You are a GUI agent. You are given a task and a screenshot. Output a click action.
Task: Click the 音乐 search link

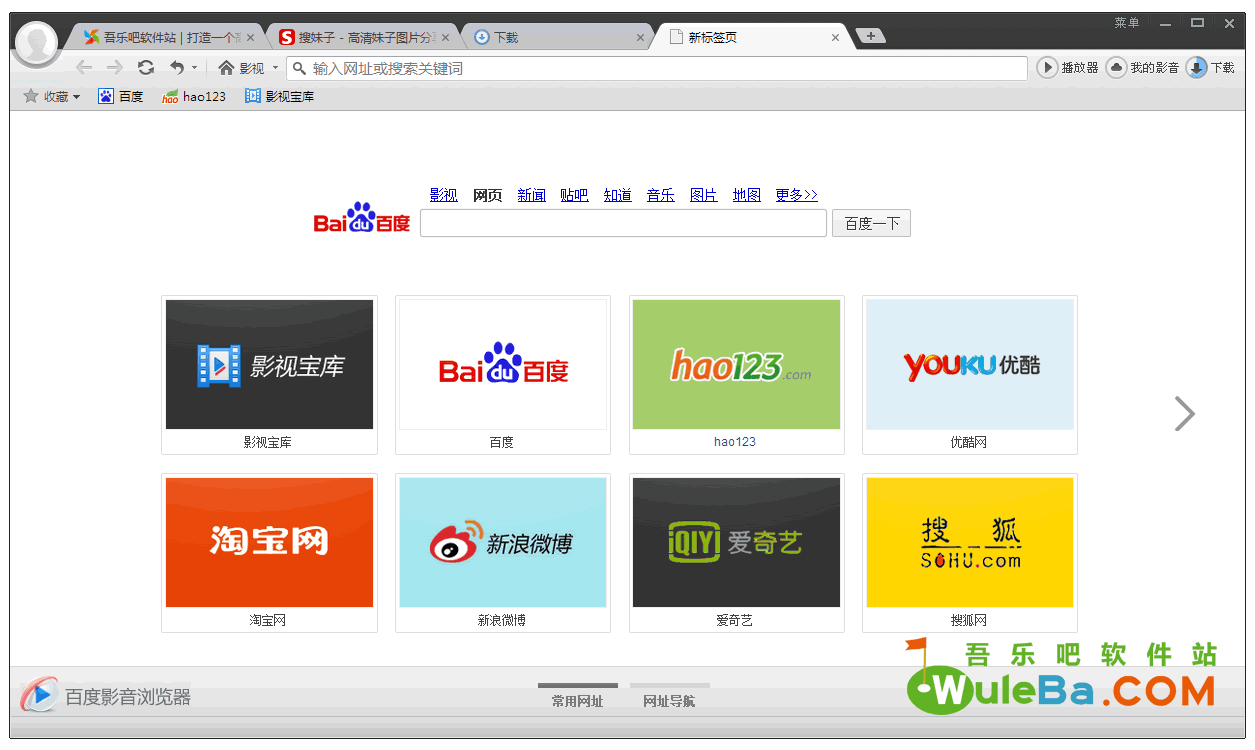[x=660, y=195]
